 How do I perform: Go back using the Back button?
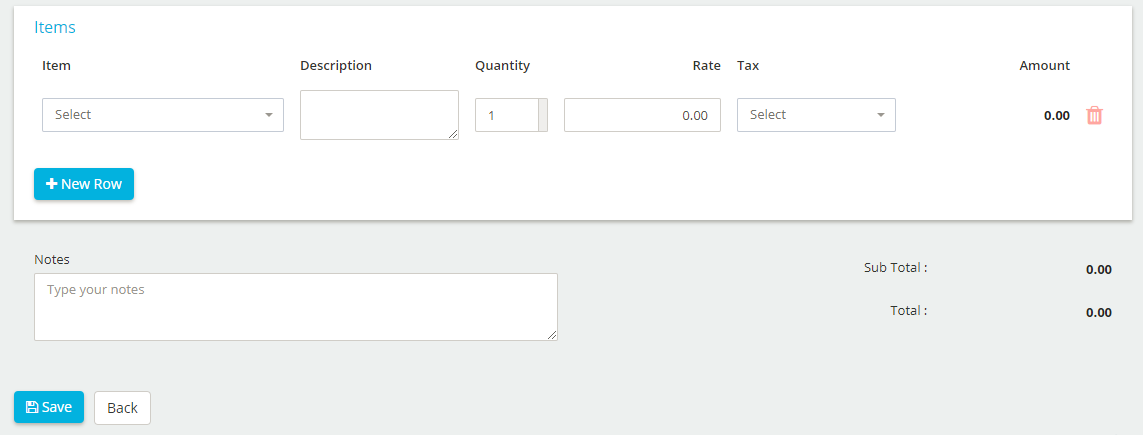(122, 408)
